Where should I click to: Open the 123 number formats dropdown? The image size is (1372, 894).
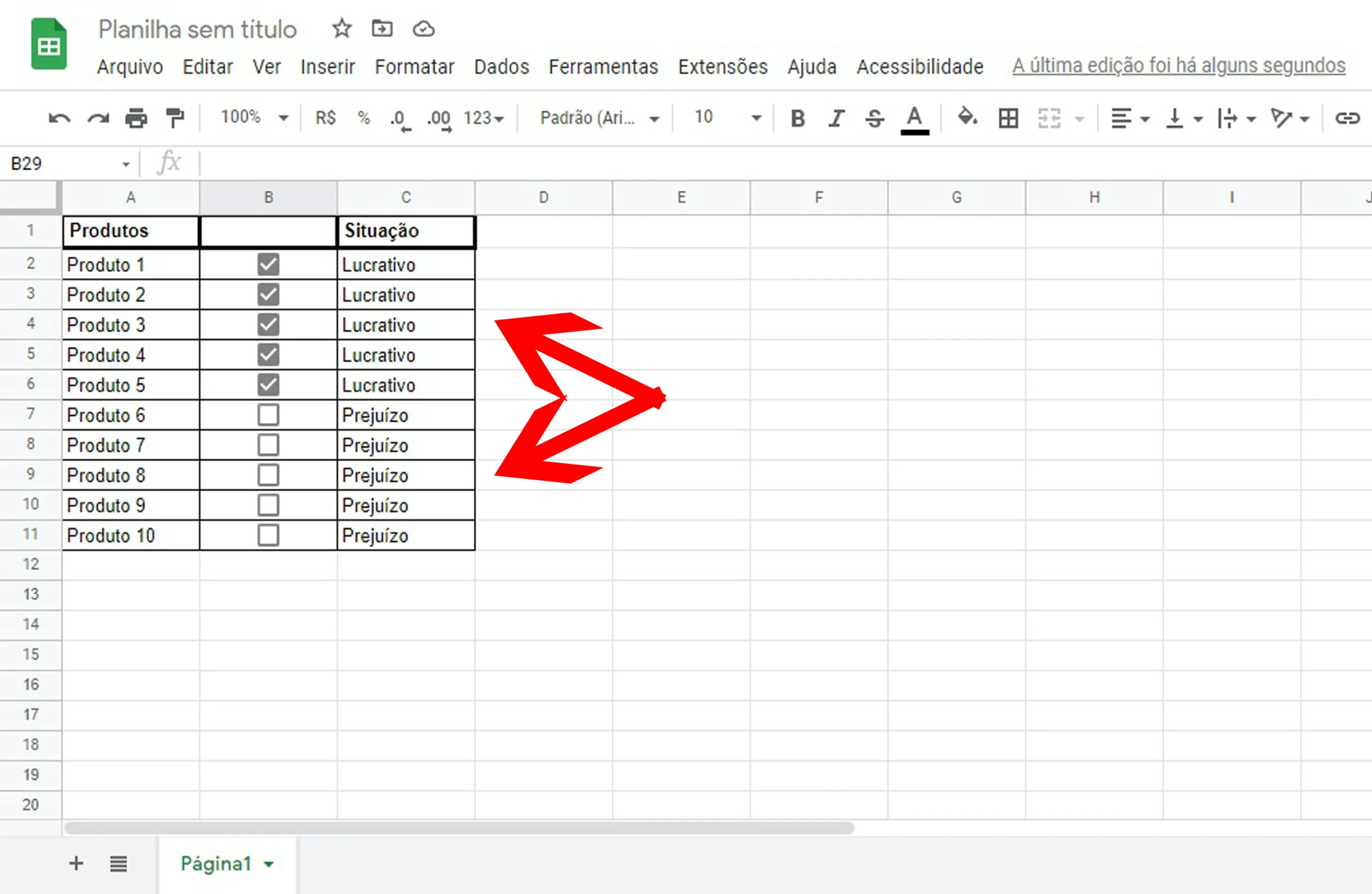(x=483, y=118)
